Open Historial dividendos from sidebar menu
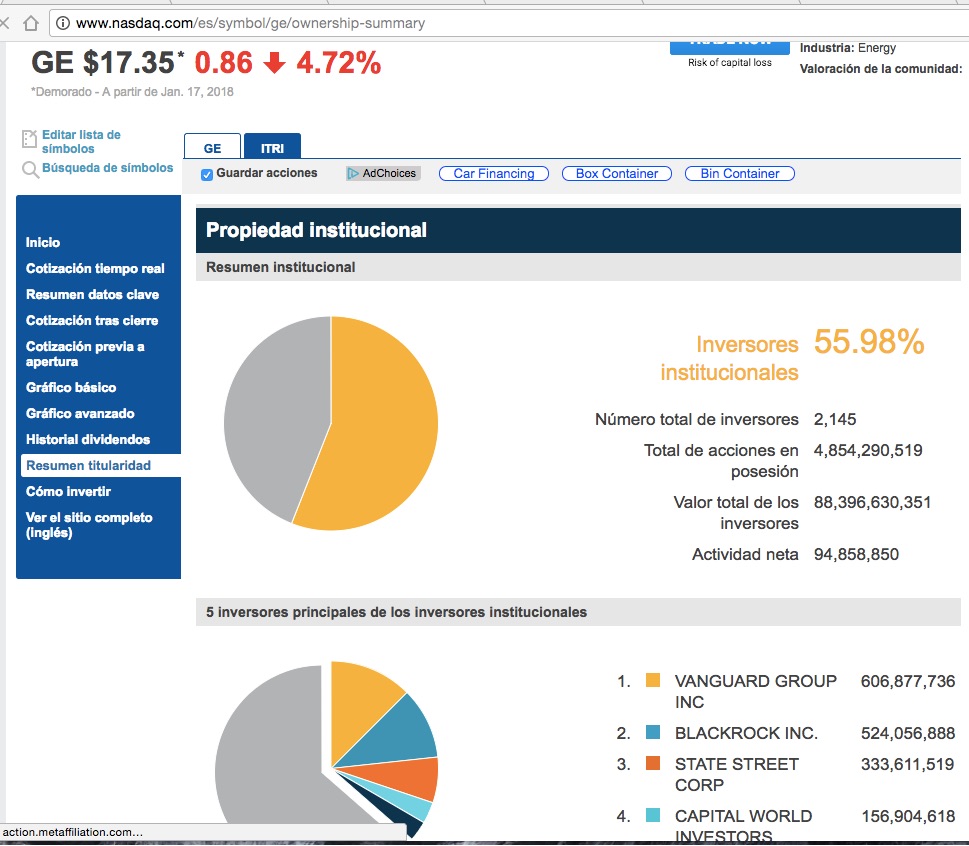 88,440
